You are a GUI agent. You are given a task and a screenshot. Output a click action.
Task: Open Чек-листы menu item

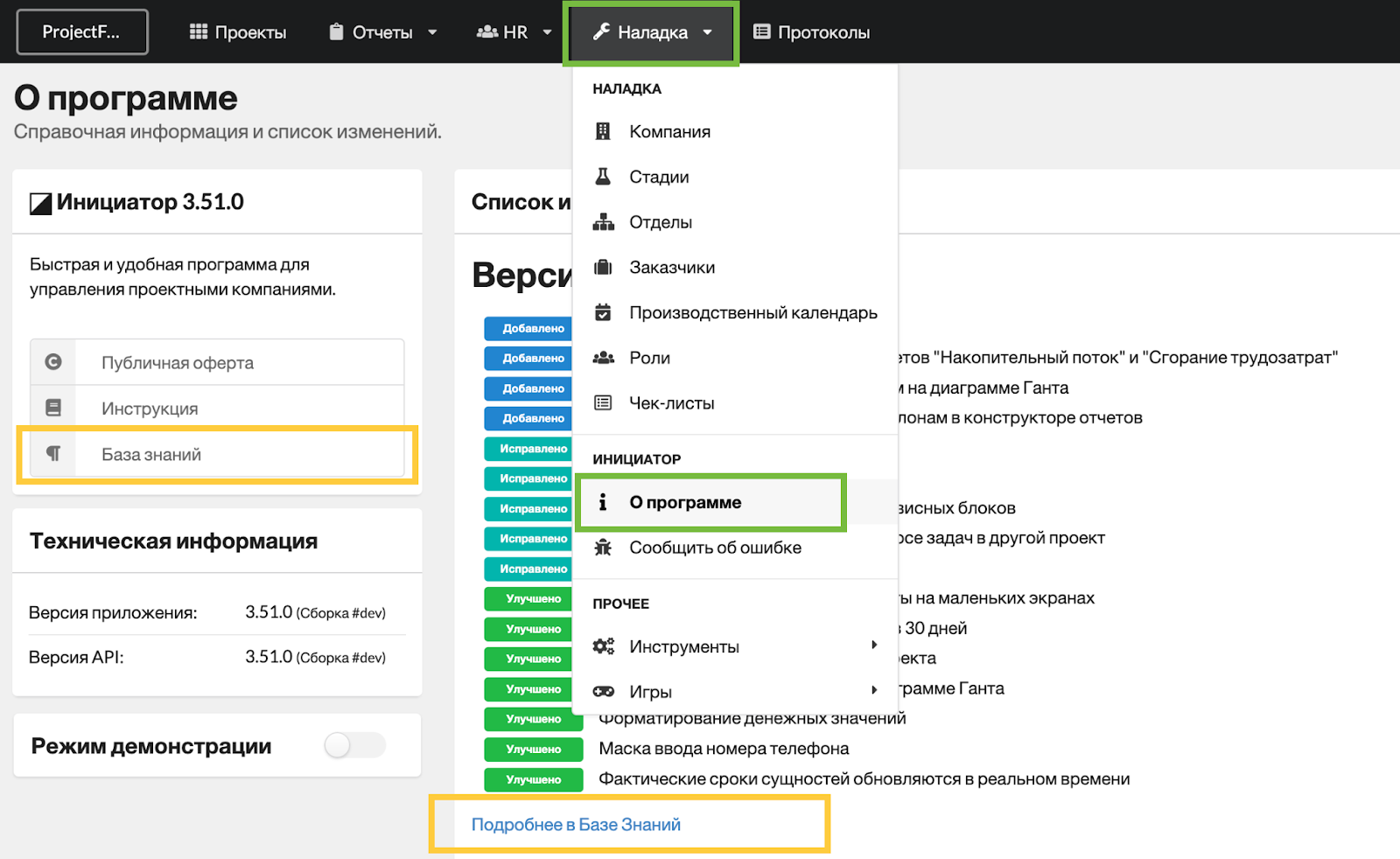[x=735, y=403]
